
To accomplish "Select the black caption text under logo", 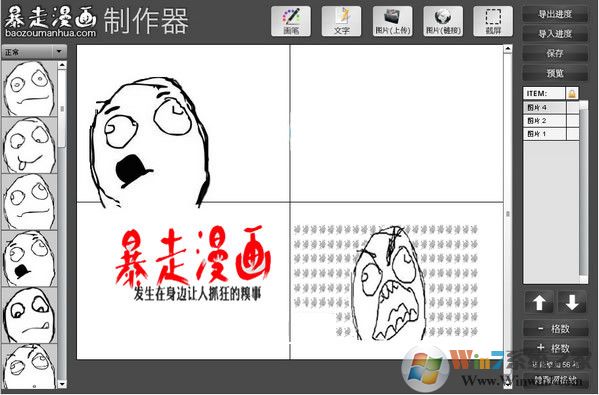I will pyautogui.click(x=198, y=295).
